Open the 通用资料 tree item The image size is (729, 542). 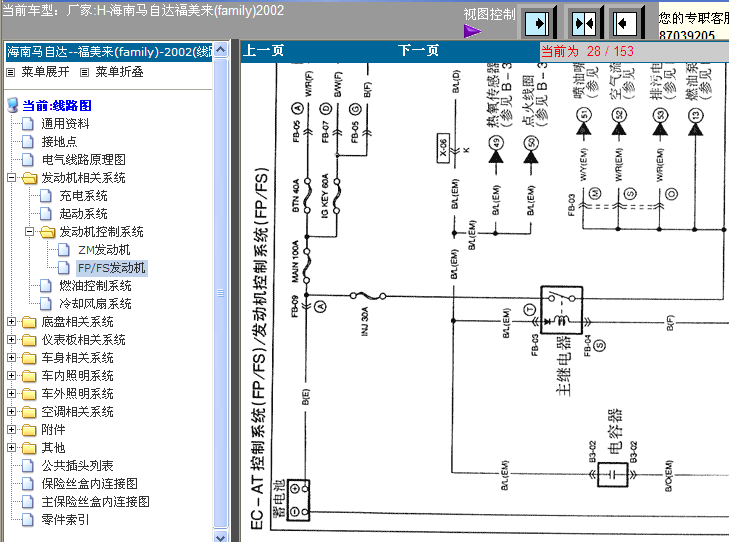tap(66, 124)
